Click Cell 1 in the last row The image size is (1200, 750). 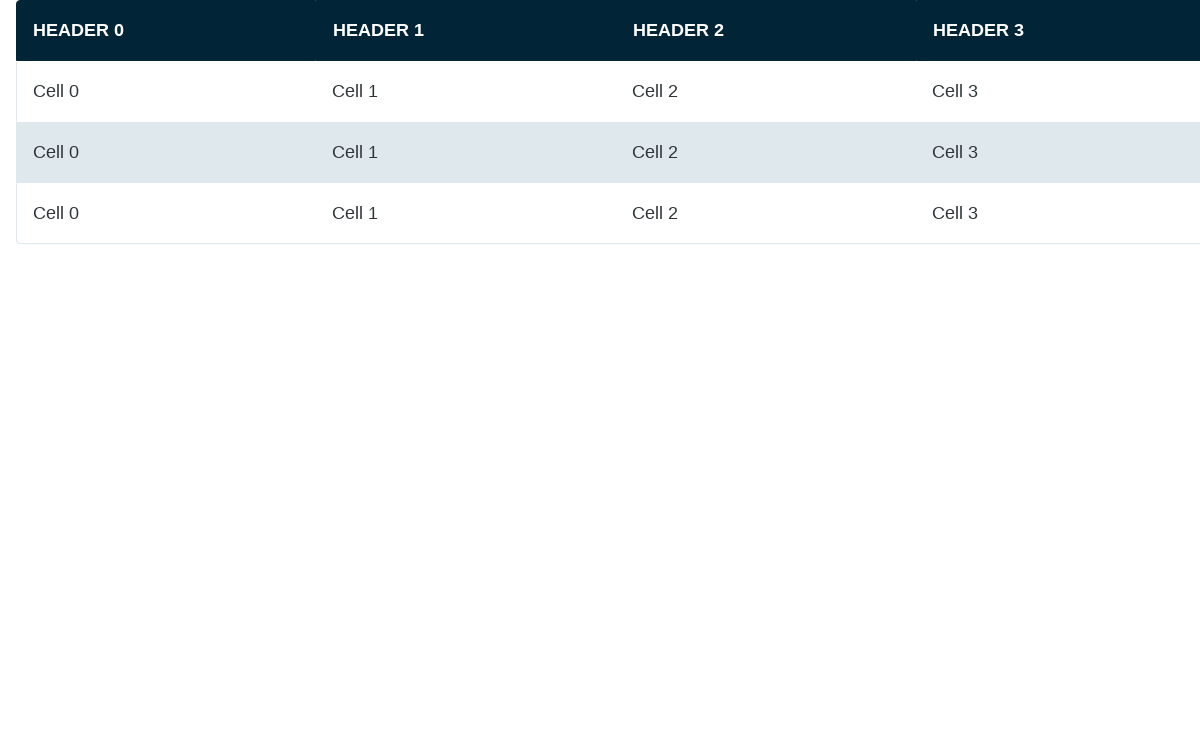pyautogui.click(x=355, y=213)
